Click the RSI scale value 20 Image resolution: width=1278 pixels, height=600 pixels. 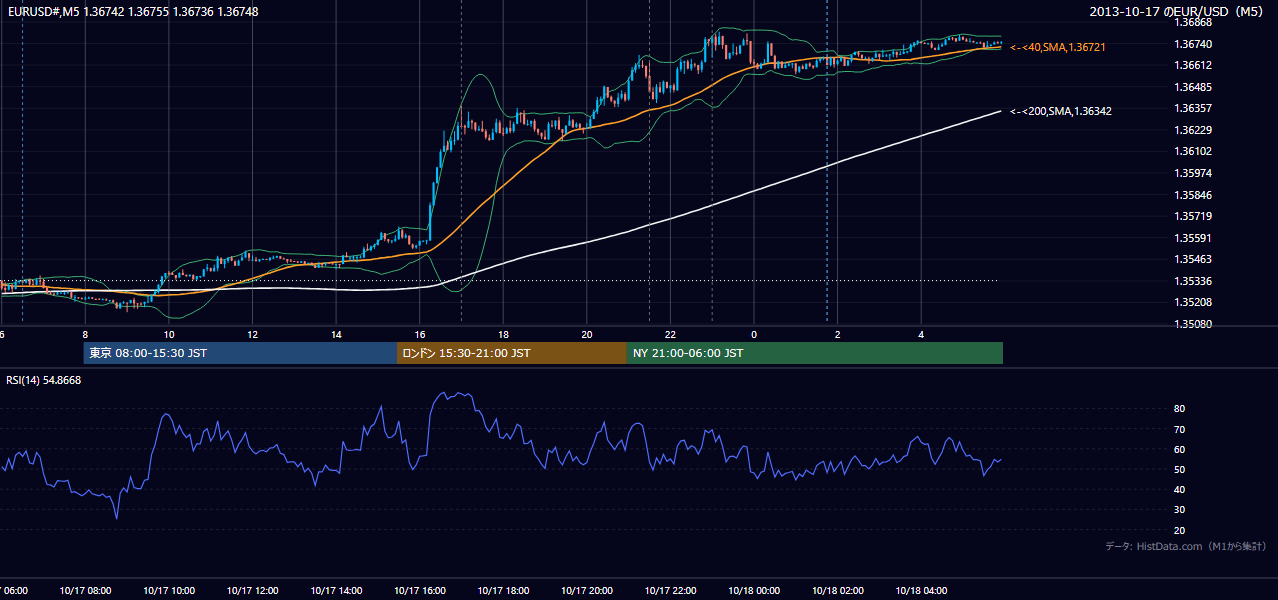coord(1179,530)
